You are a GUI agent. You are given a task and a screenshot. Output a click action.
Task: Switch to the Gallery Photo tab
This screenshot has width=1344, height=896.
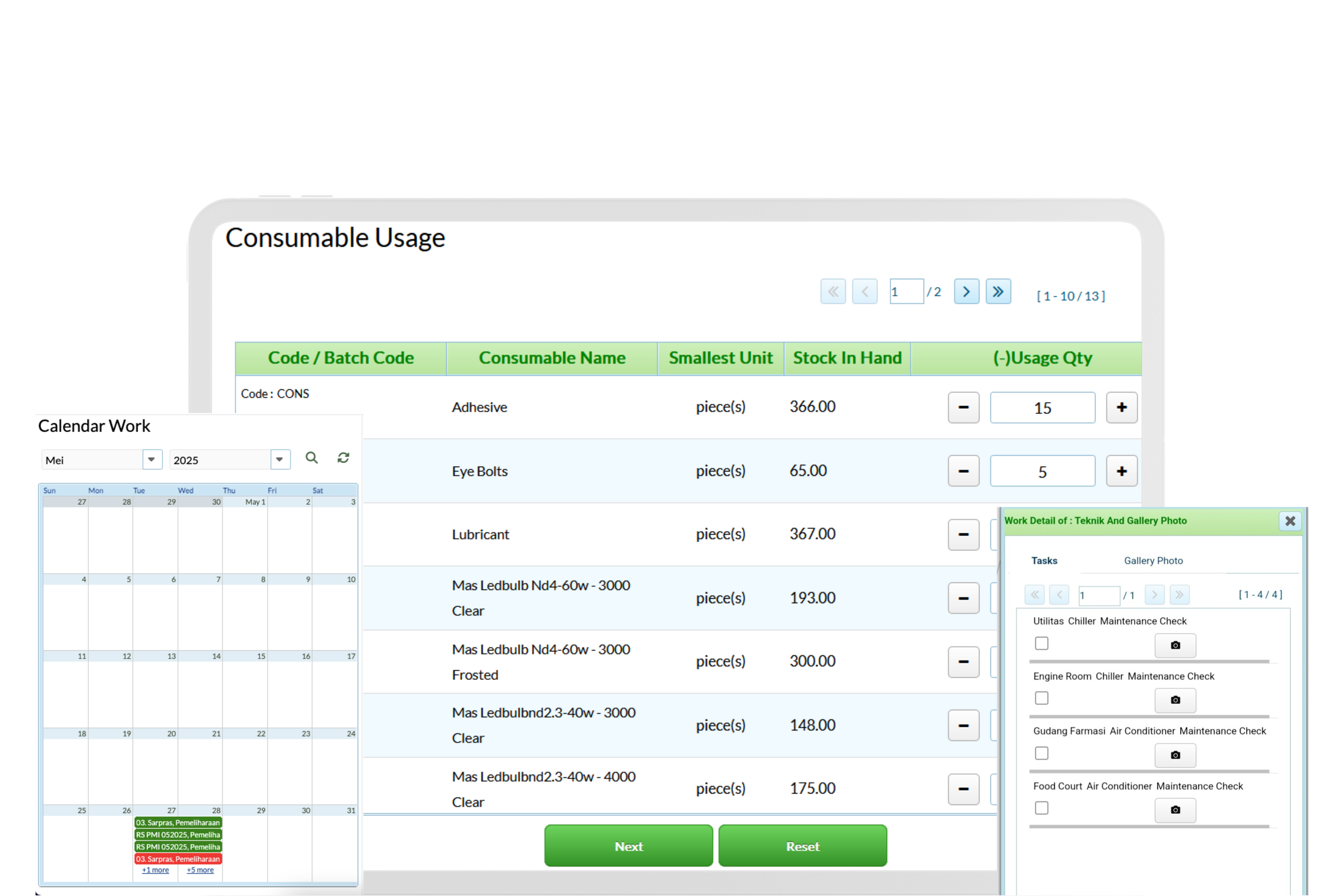click(1153, 561)
